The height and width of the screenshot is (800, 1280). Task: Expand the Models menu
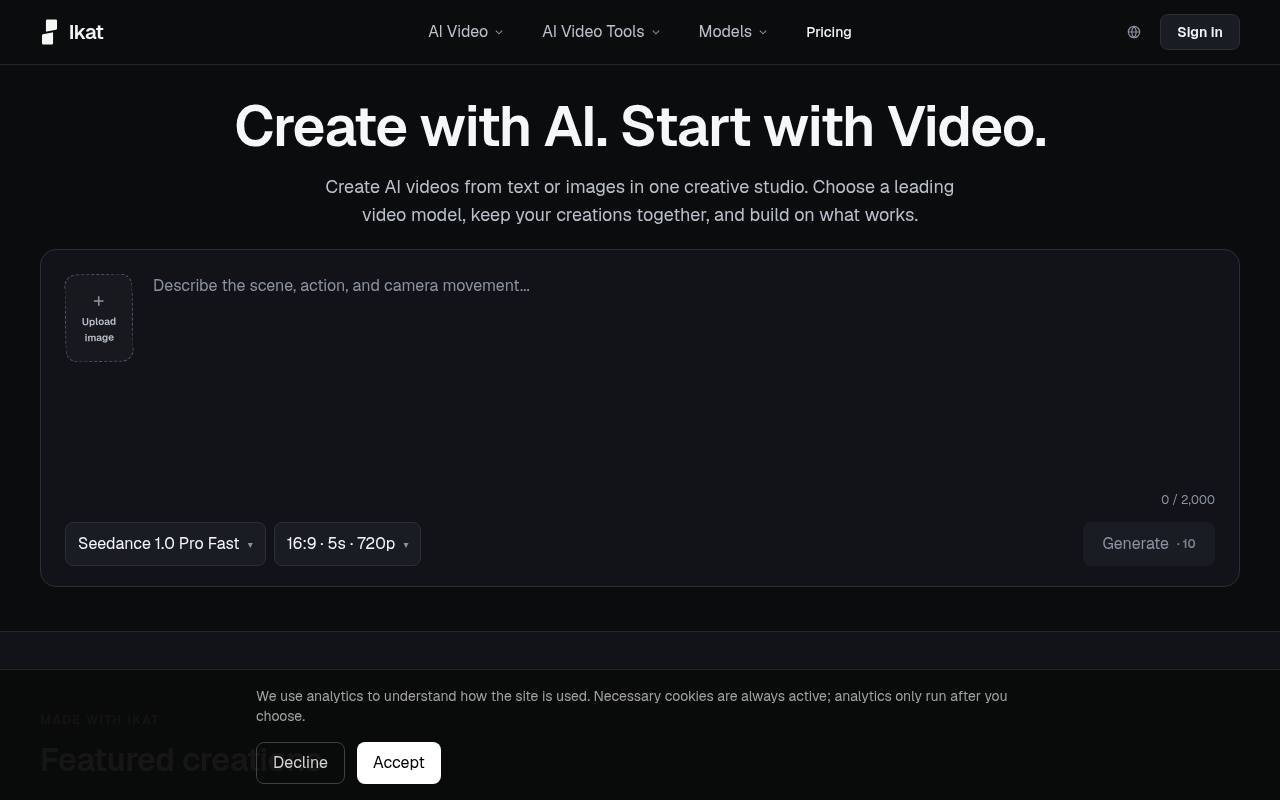pos(733,32)
